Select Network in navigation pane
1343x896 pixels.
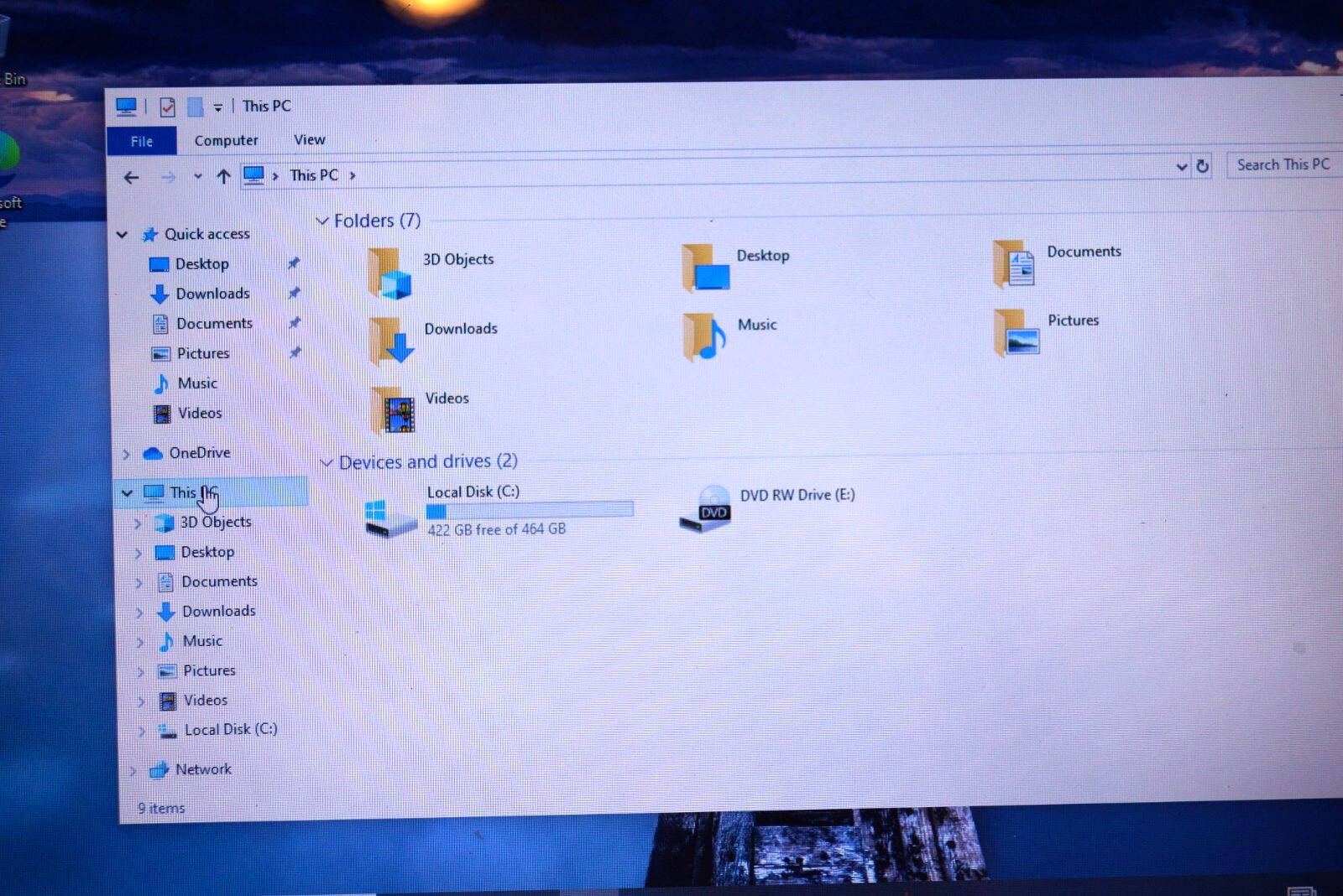click(x=203, y=768)
